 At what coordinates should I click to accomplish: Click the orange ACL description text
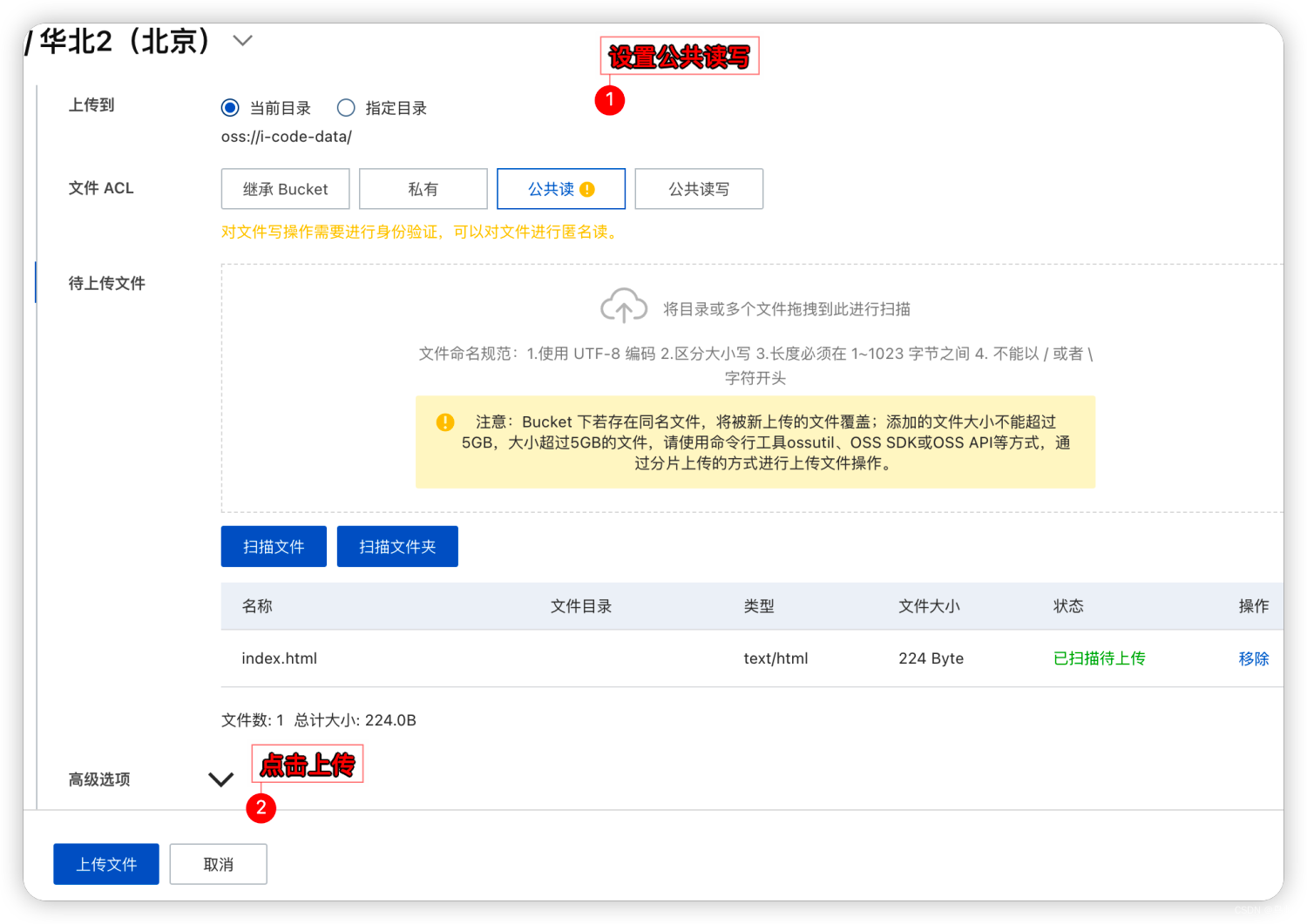click(x=421, y=232)
